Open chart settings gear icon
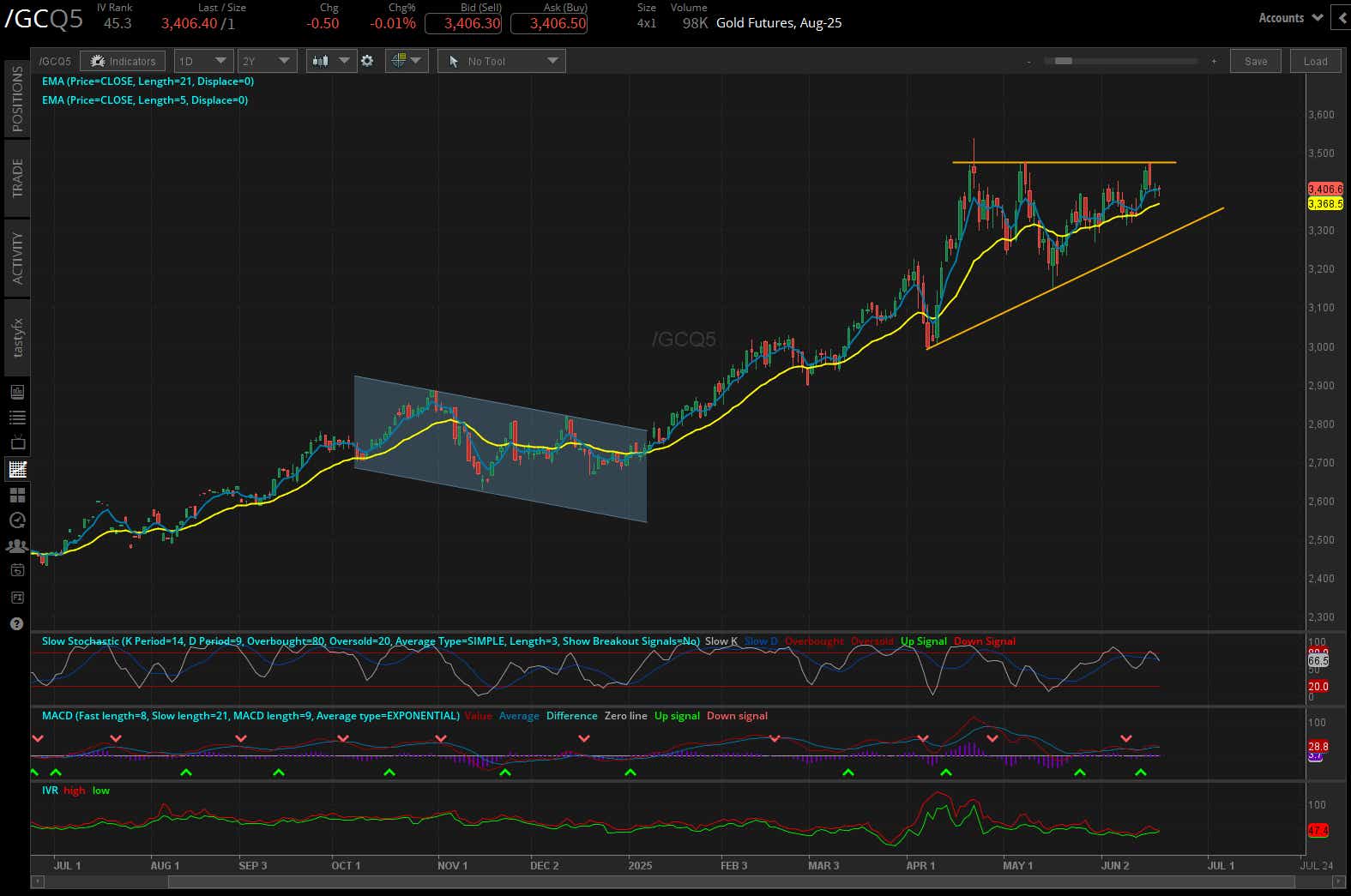The height and width of the screenshot is (896, 1351). pyautogui.click(x=367, y=61)
